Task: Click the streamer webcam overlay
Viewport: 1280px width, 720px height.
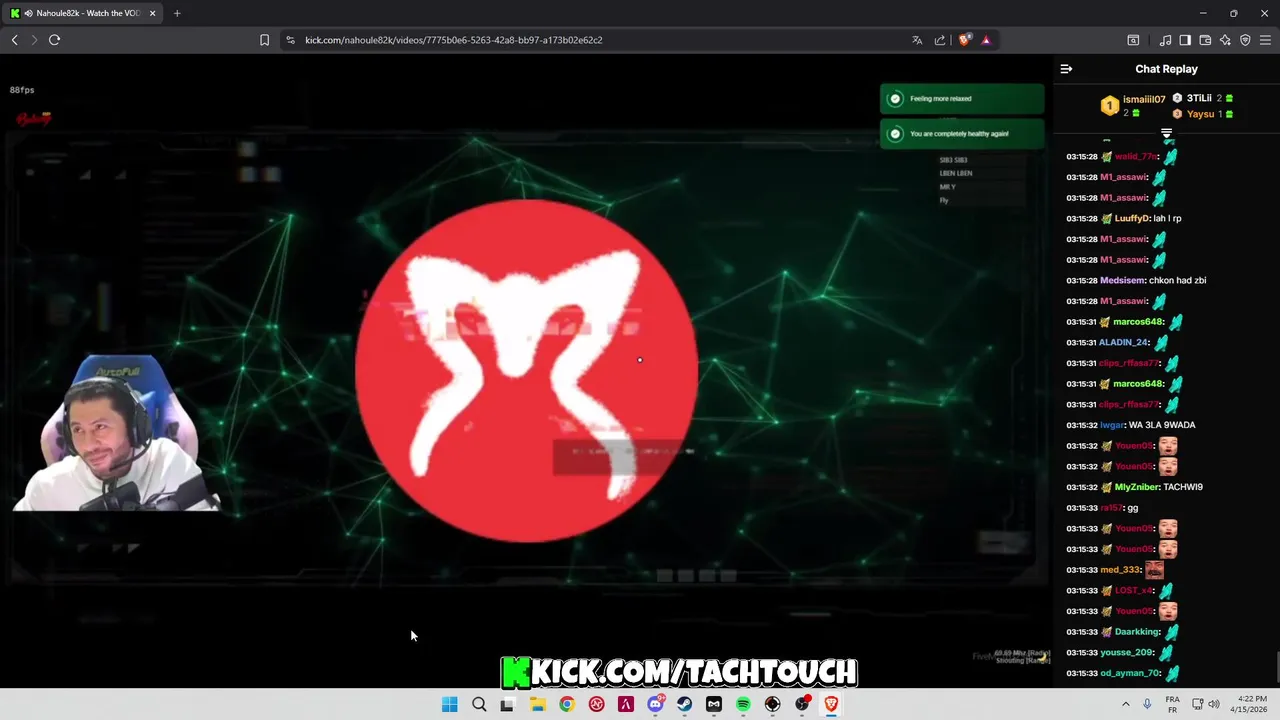Action: click(117, 433)
